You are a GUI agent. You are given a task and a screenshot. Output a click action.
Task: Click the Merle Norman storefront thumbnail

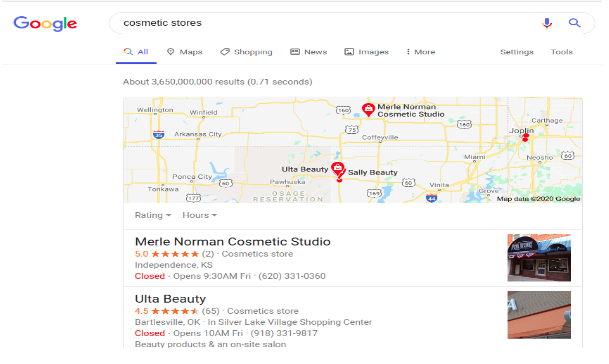pyautogui.click(x=539, y=257)
